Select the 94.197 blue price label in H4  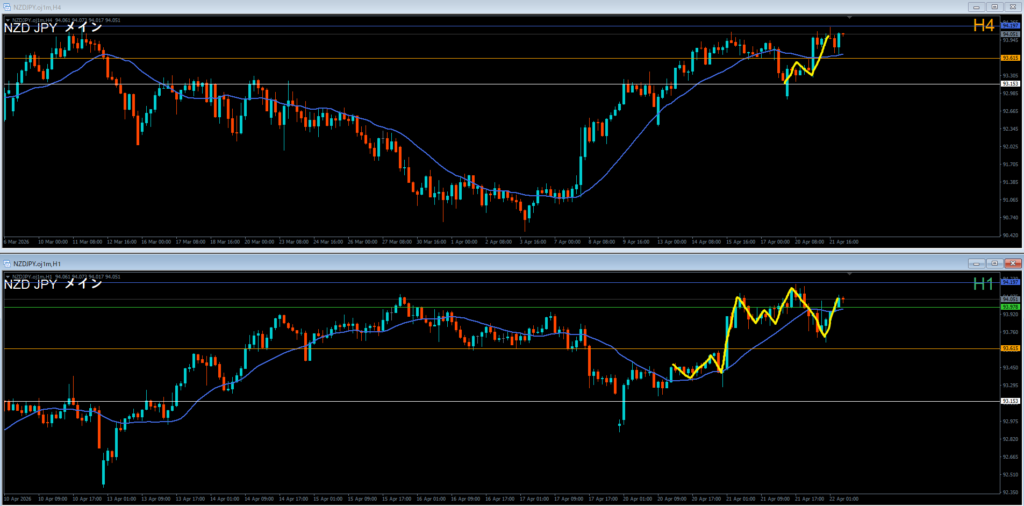point(1009,24)
